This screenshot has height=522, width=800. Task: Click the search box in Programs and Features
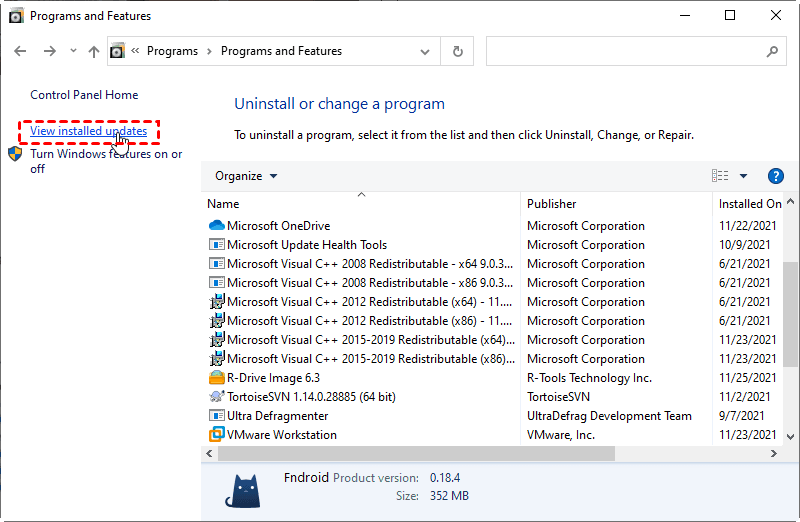[625, 51]
